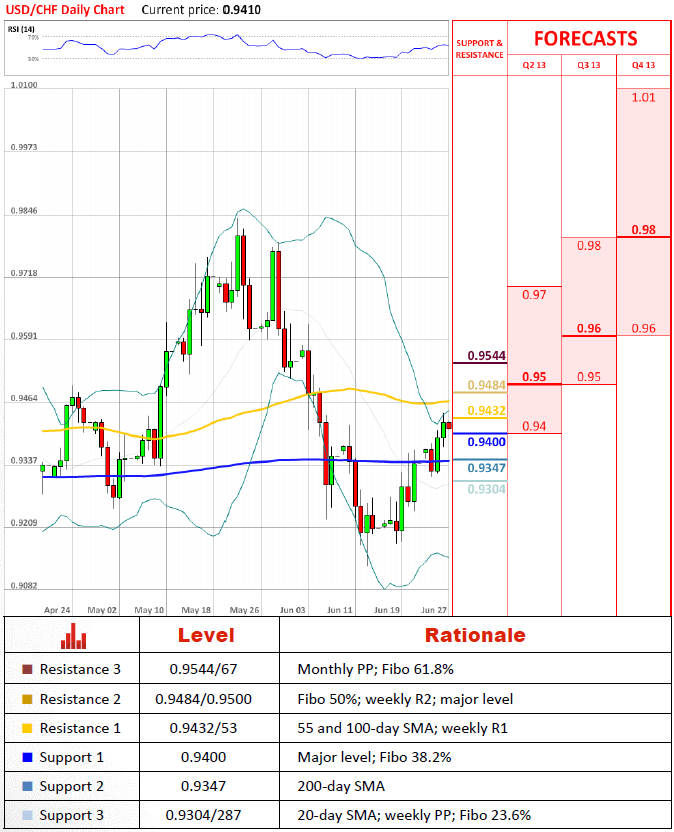Click the 0.9347 support level label
The width and height of the screenshot is (674, 832).
486,468
